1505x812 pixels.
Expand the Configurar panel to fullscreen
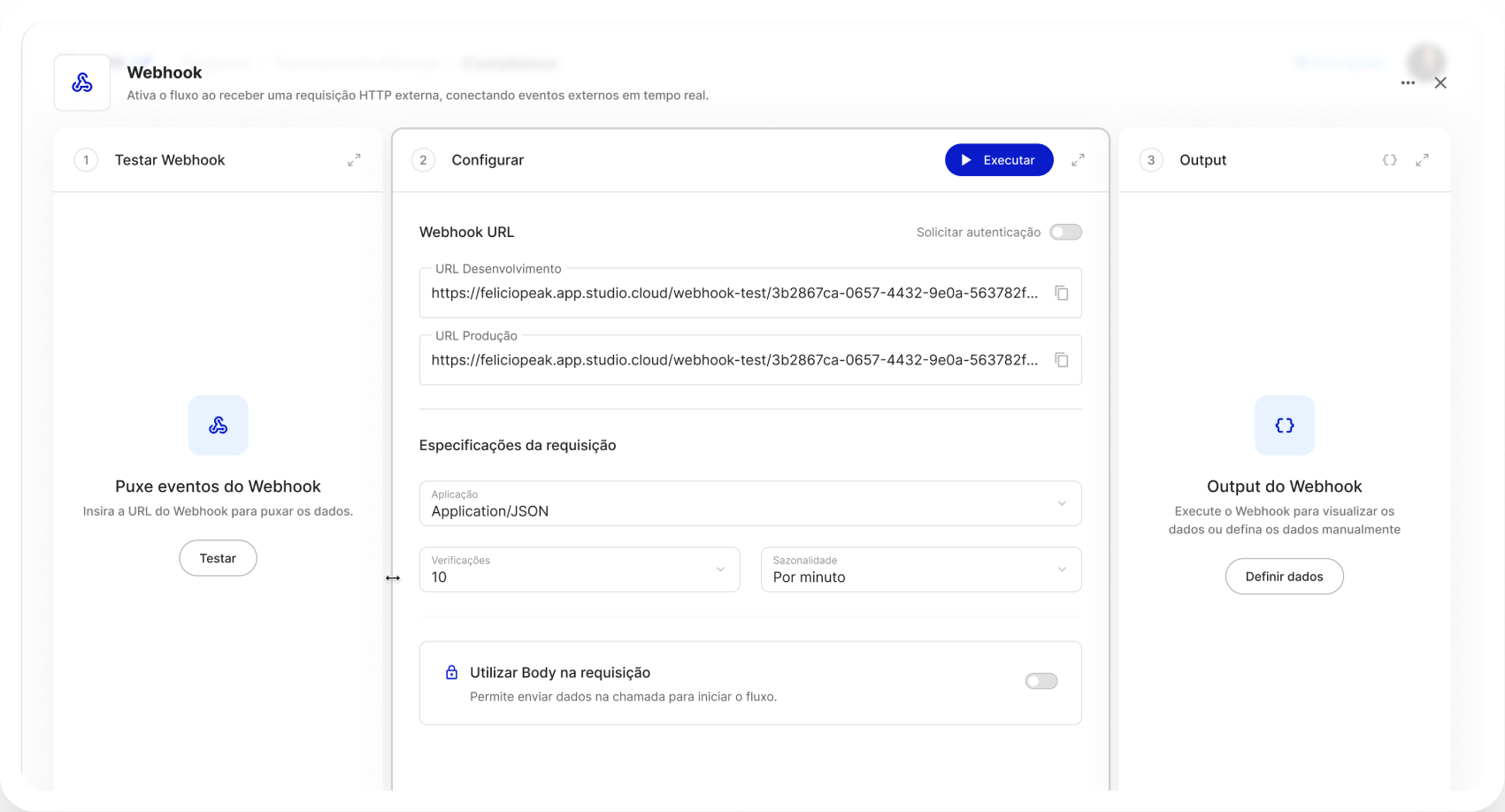point(1078,160)
